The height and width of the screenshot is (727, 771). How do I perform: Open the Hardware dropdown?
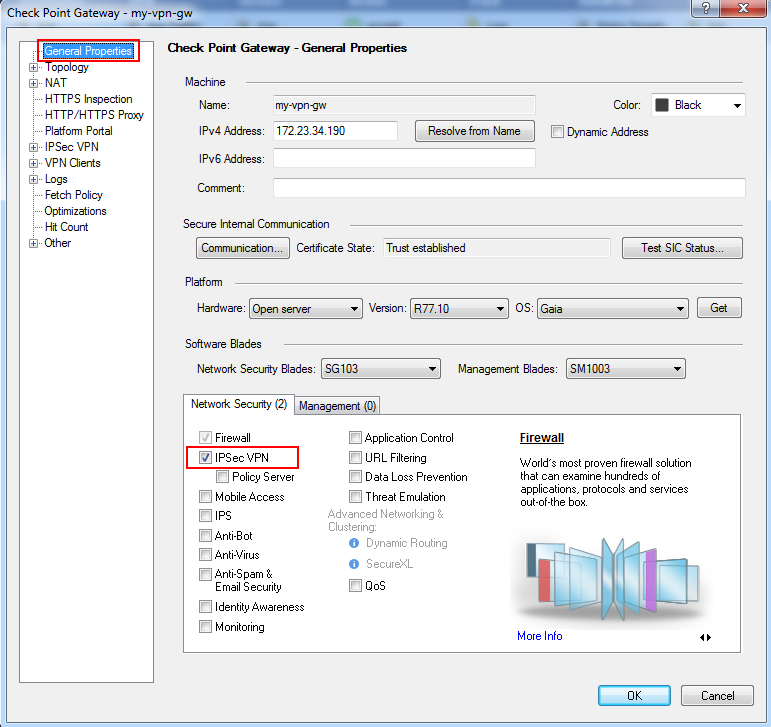[306, 309]
